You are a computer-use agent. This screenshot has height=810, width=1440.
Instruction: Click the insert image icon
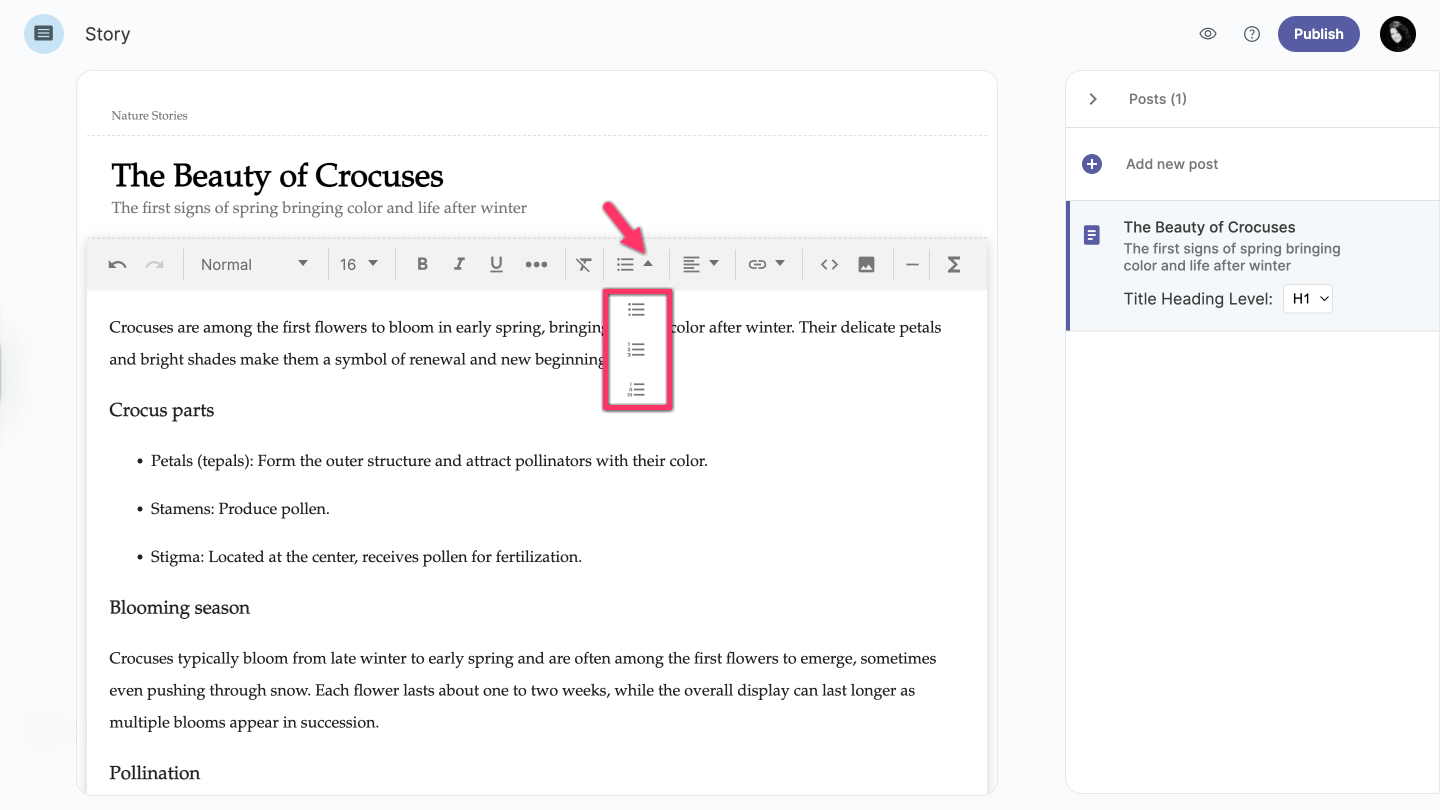866,265
